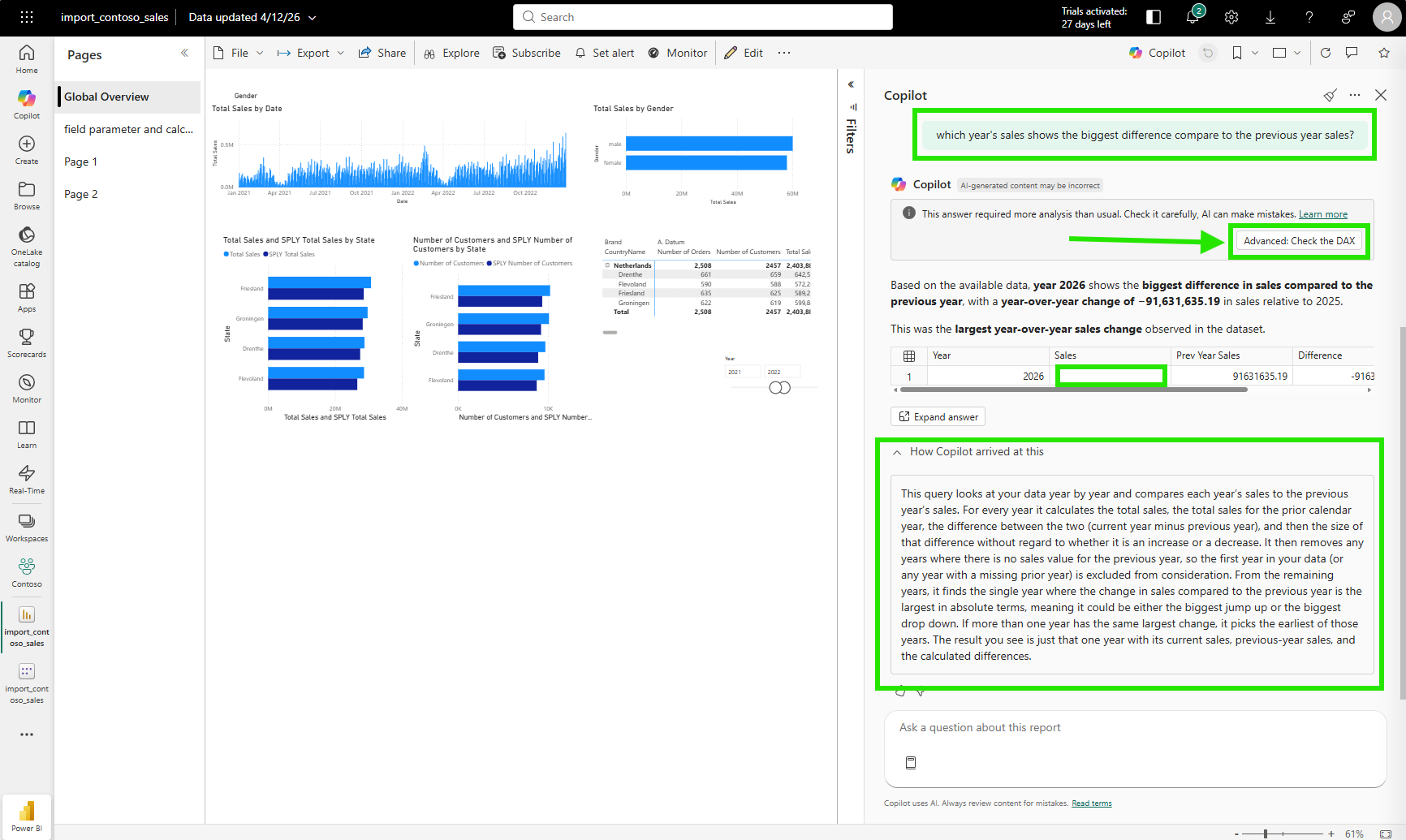The image size is (1406, 840).
Task: Toggle the Copilot pane from the toolbar
Action: [x=1158, y=53]
